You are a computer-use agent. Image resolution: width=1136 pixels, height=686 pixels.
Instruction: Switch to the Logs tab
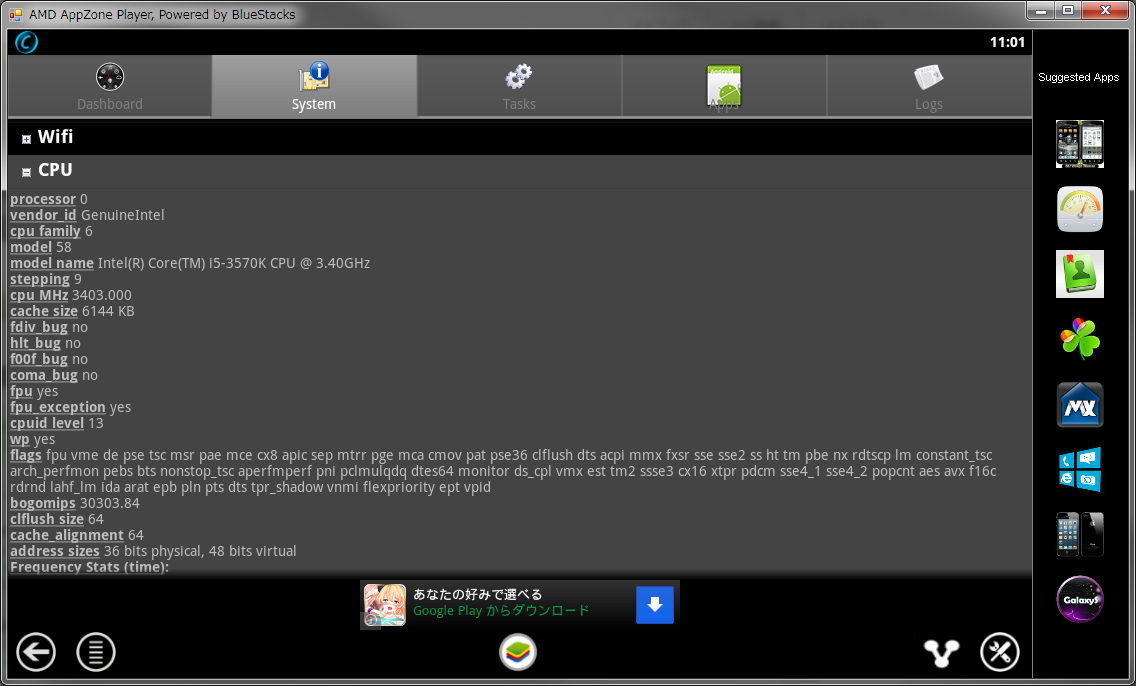coord(929,86)
